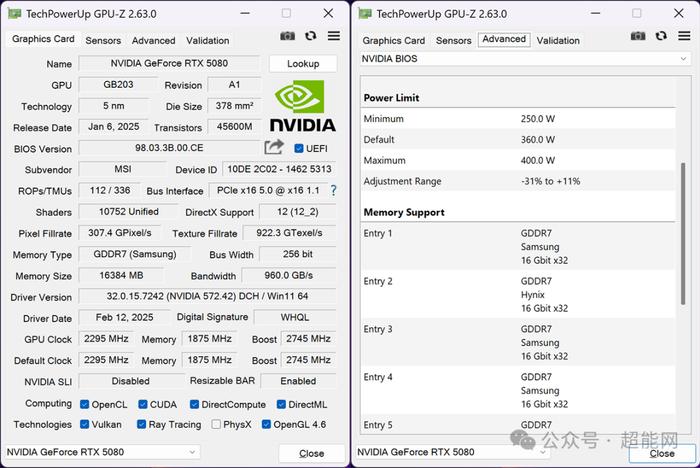Viewport: 700px width, 468px height.
Task: Click the Shaders value 10752 Unified
Action: pyautogui.click(x=129, y=211)
